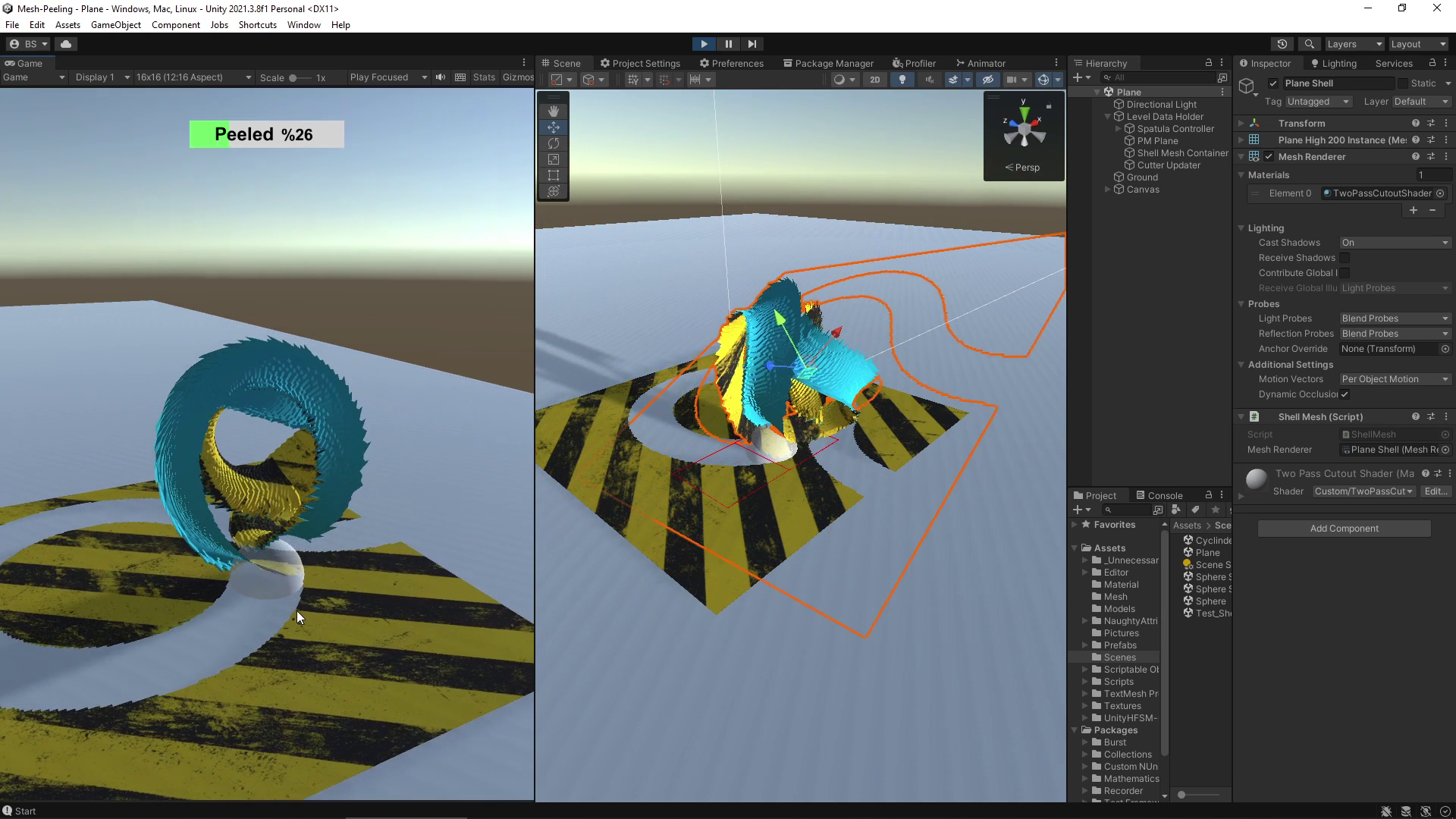Screen dimensions: 1456x819
Task: Select the Rect transform tool
Action: pyautogui.click(x=554, y=175)
